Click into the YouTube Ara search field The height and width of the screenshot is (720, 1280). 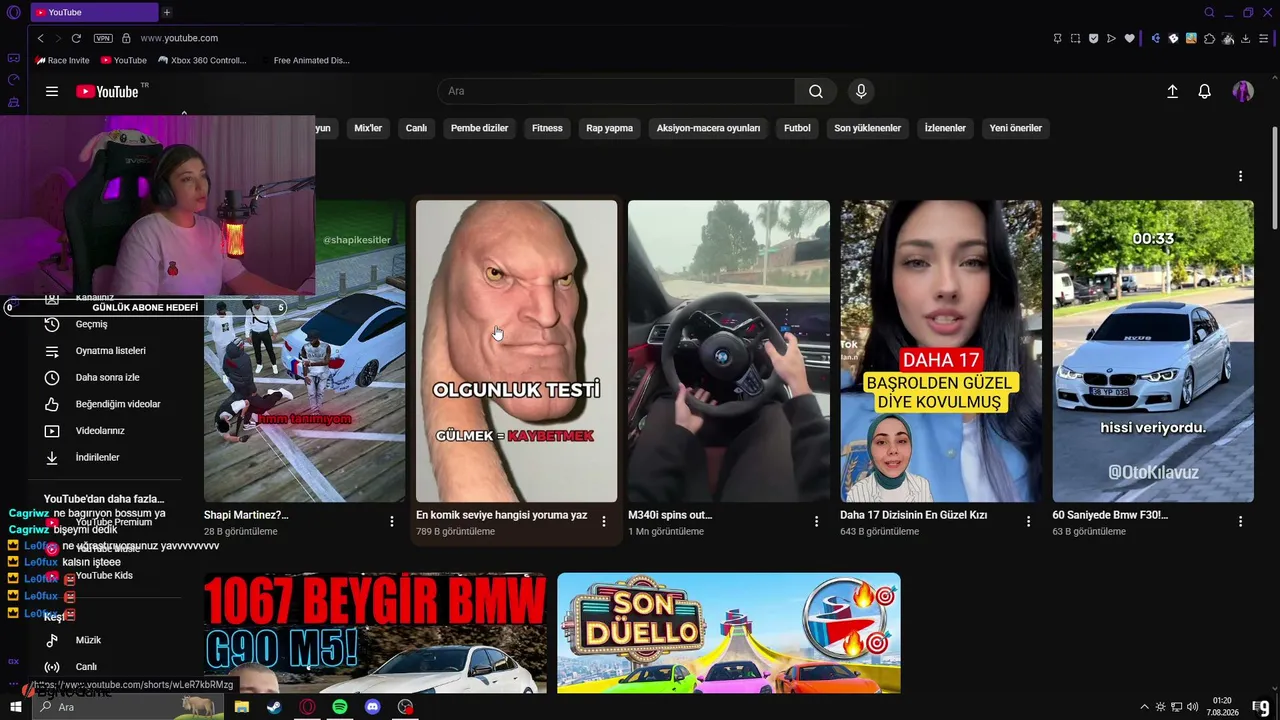point(616,91)
